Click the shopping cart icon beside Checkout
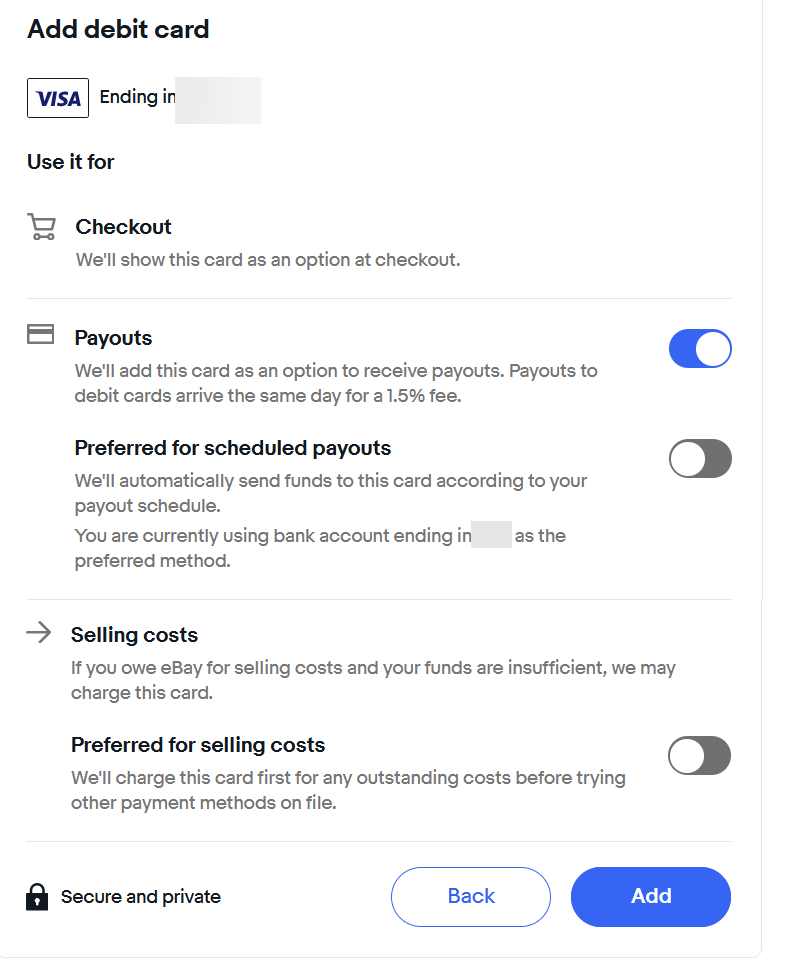The image size is (787, 974). (40, 226)
